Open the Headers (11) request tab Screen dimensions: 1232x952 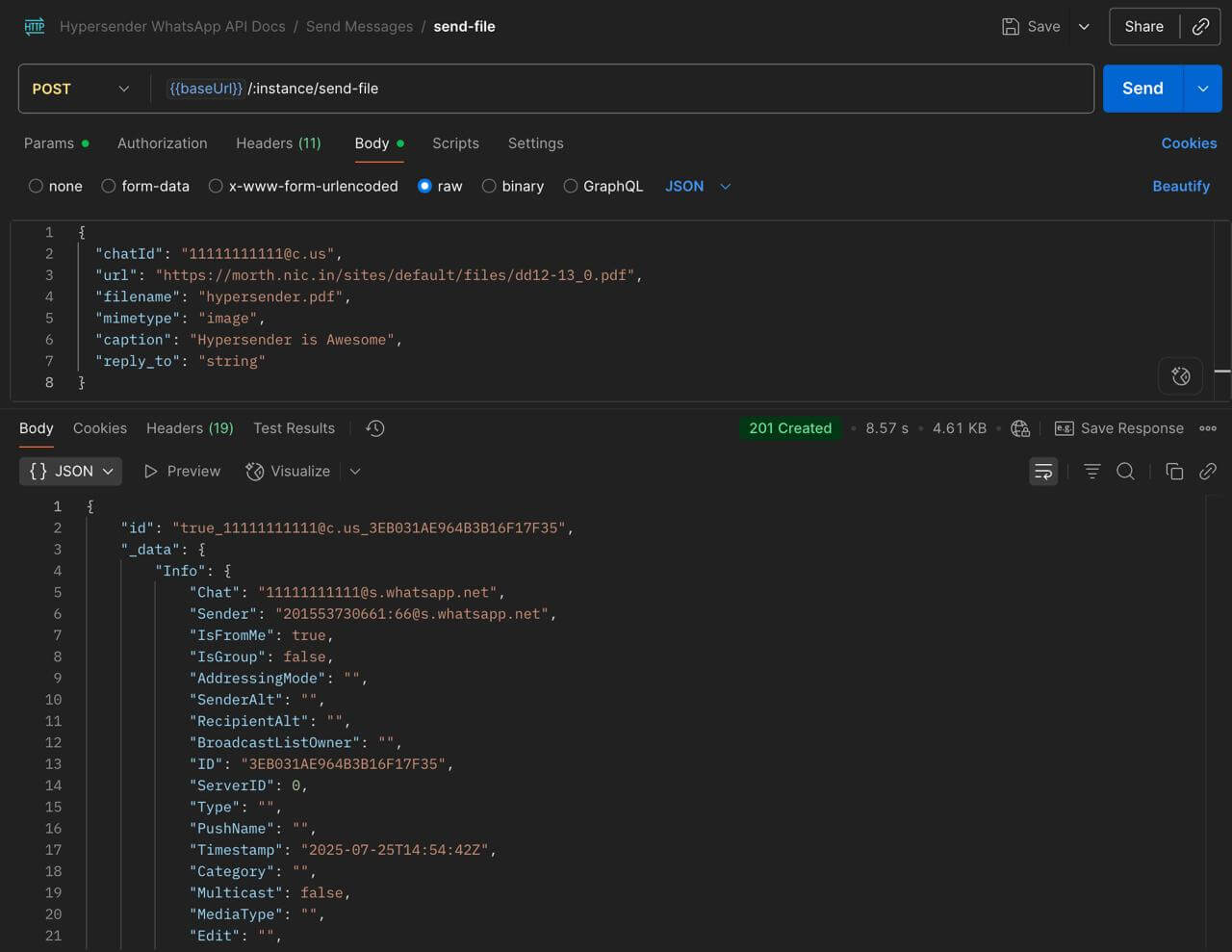(x=278, y=143)
